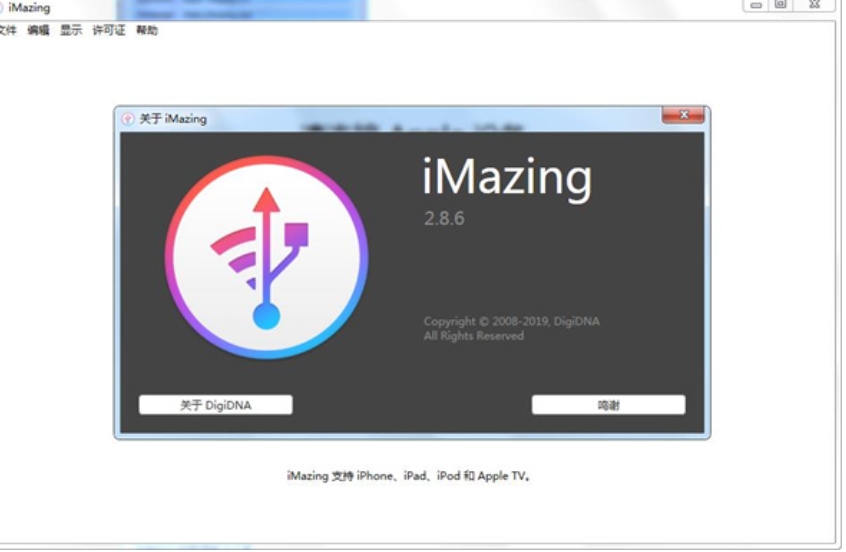Click the version number 2.8.6
The height and width of the screenshot is (552, 846).
(444, 219)
